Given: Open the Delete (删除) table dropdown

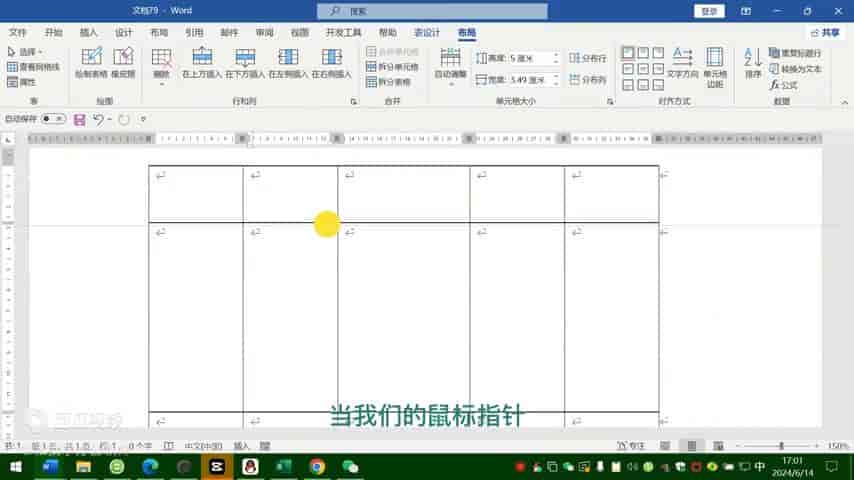Looking at the screenshot, I should point(161,66).
